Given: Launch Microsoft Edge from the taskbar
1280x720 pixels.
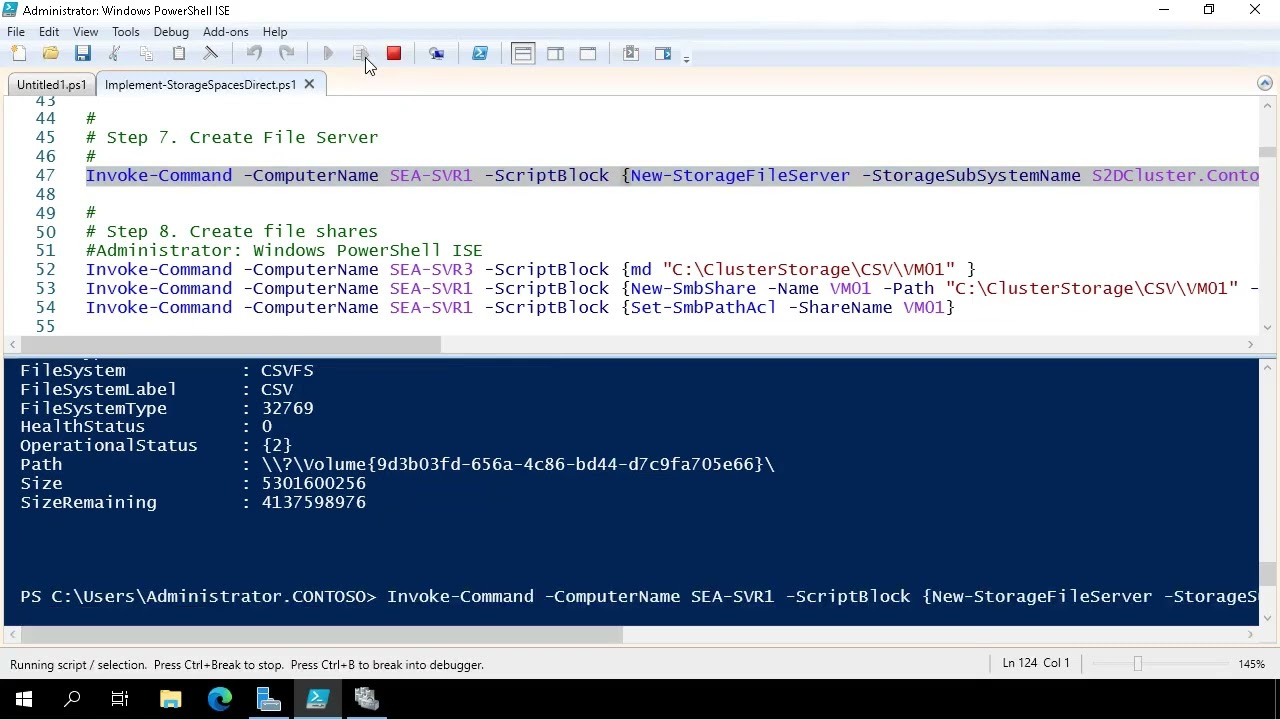Looking at the screenshot, I should (x=219, y=700).
